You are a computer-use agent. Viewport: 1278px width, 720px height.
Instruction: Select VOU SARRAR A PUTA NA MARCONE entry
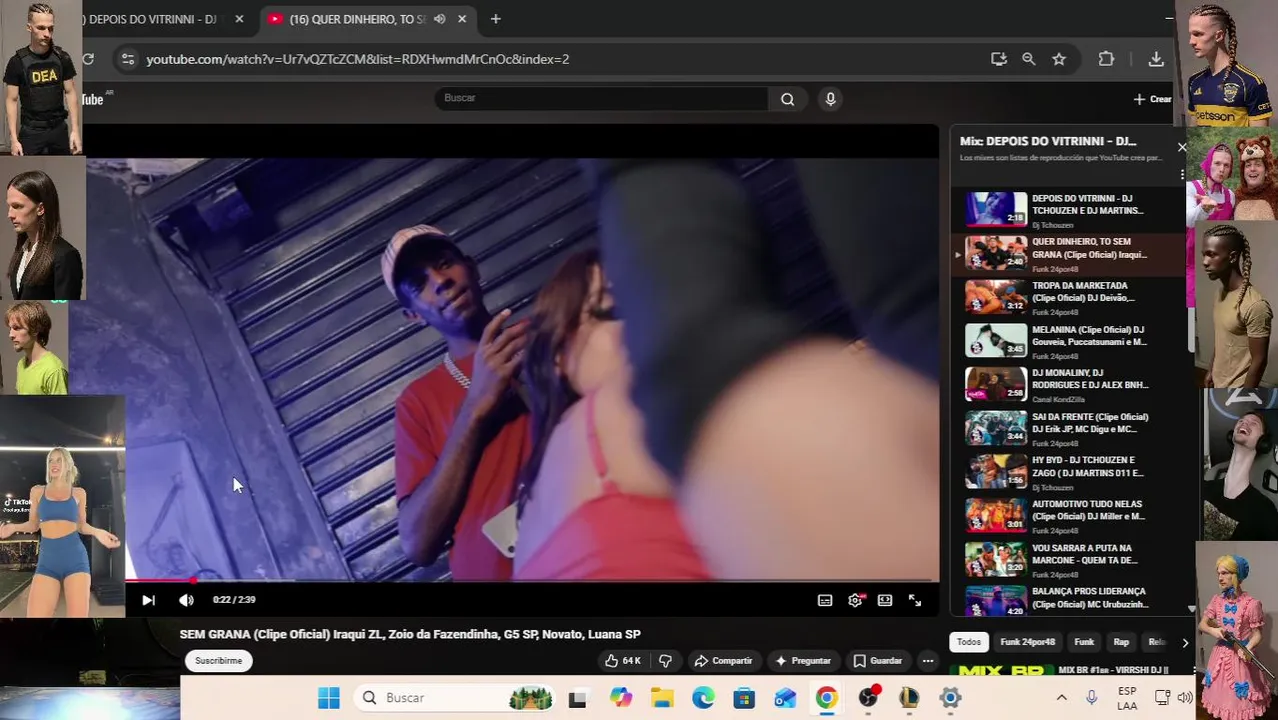pos(1069,559)
